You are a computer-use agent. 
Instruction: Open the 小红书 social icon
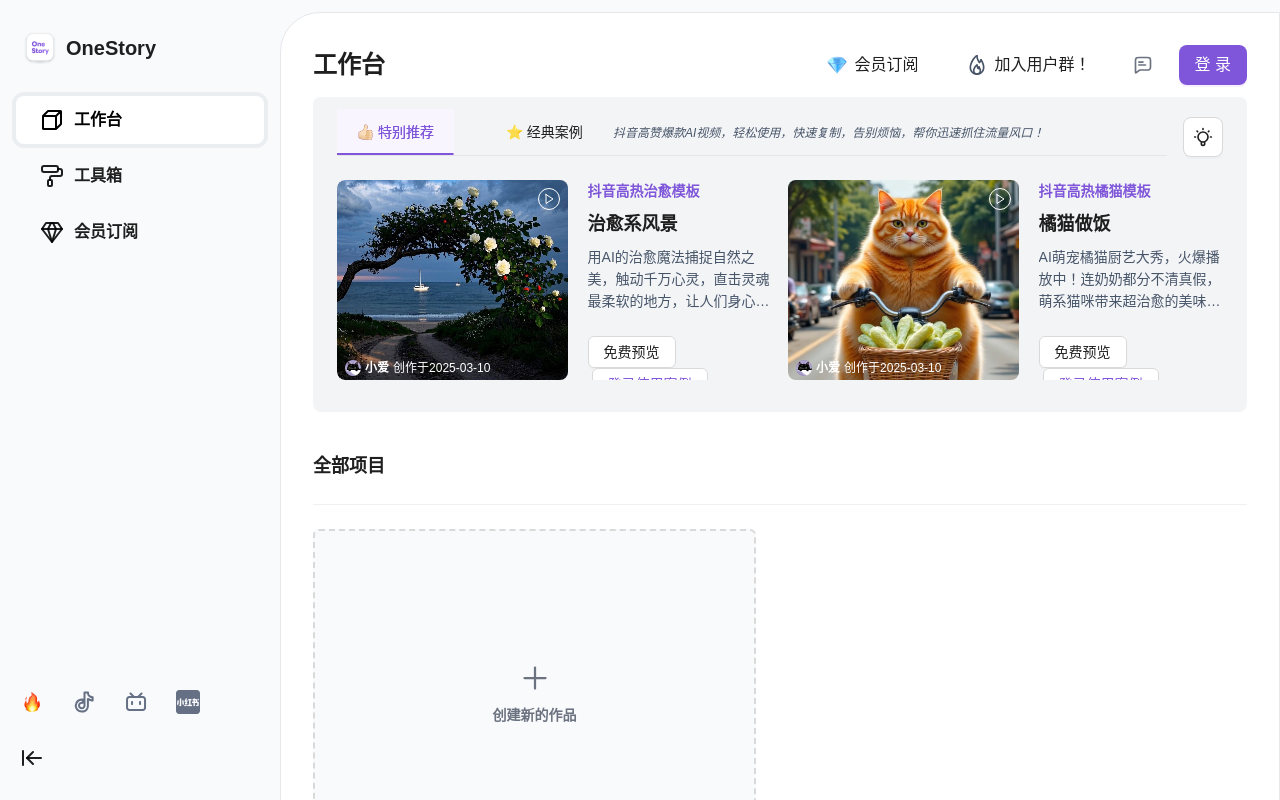pyautogui.click(x=188, y=702)
